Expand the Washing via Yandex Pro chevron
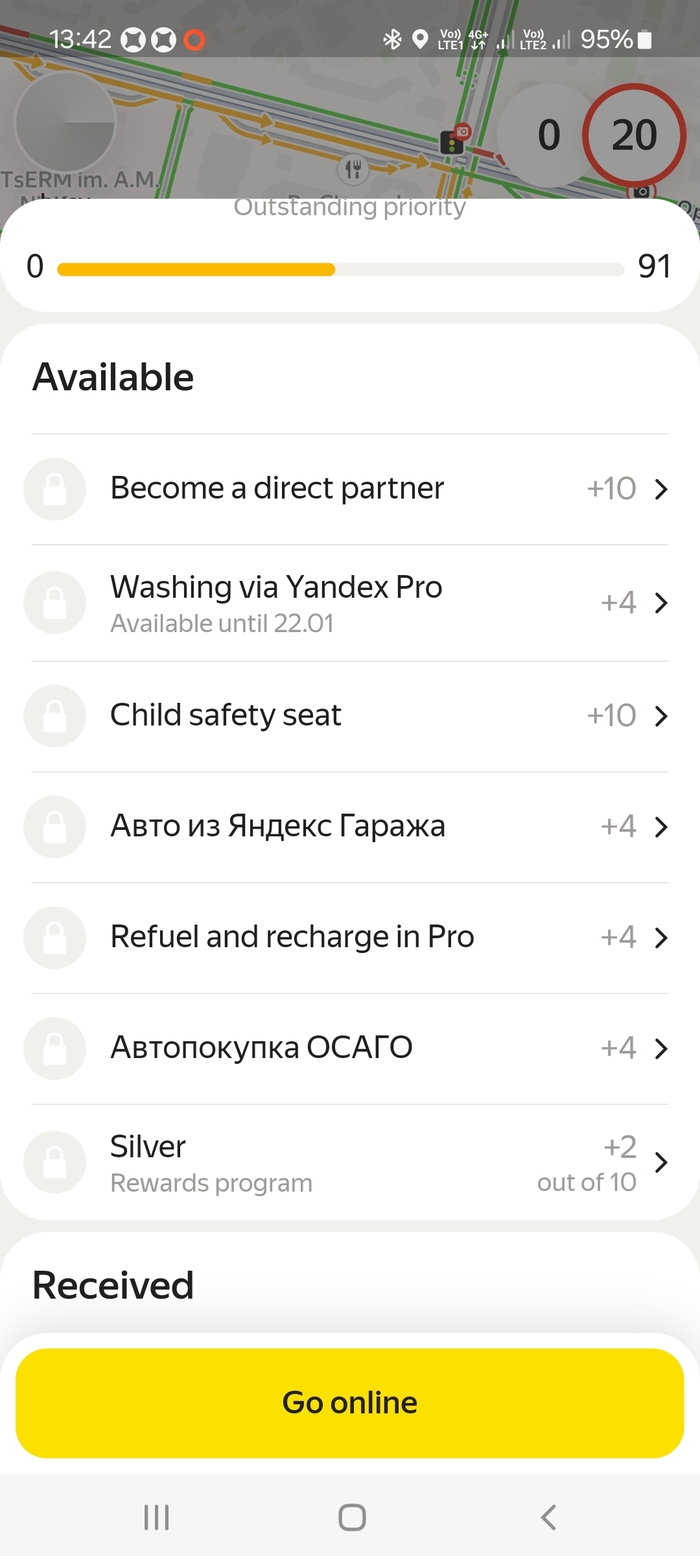The width and height of the screenshot is (700, 1556). 660,603
